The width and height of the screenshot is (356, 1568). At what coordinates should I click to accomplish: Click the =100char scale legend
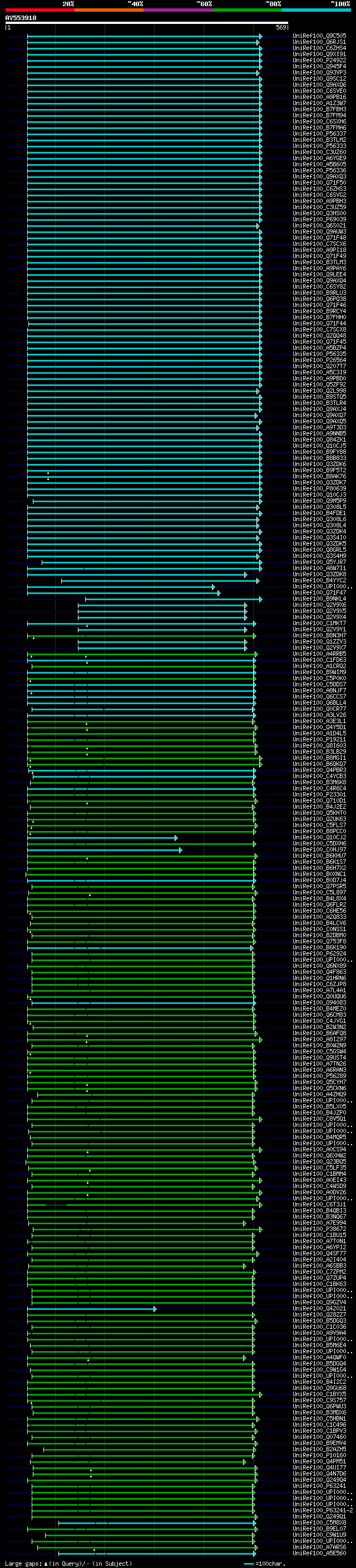pos(264,1564)
